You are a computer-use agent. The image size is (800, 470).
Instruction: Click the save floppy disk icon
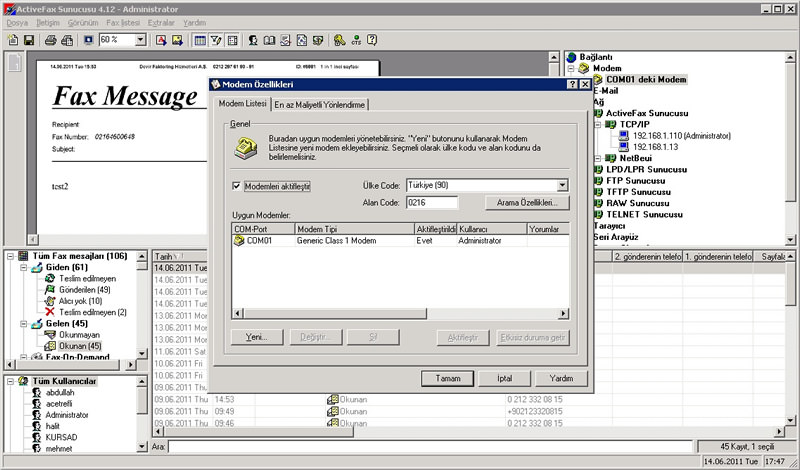(x=29, y=40)
